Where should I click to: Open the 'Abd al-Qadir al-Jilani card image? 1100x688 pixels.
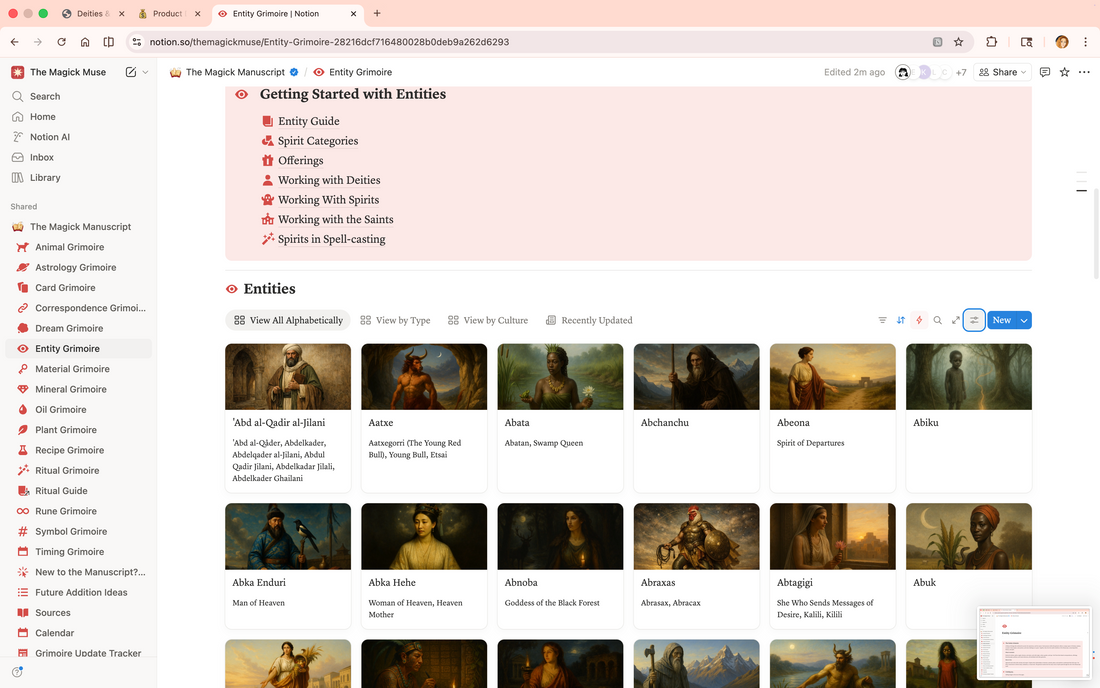click(288, 377)
